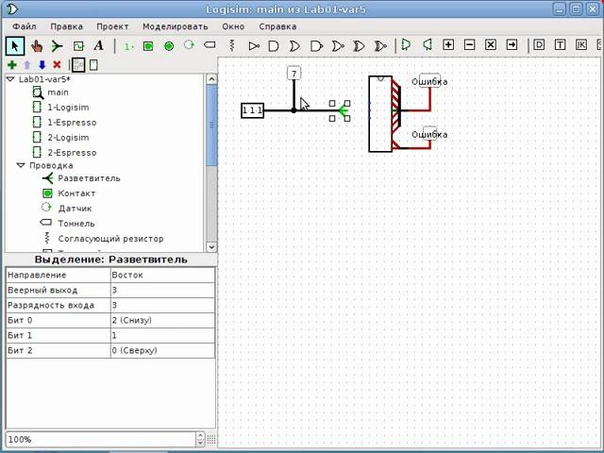Viewport: 604px width, 453px height.
Task: Select the multiplexer tool in toolbar
Action: (406, 45)
